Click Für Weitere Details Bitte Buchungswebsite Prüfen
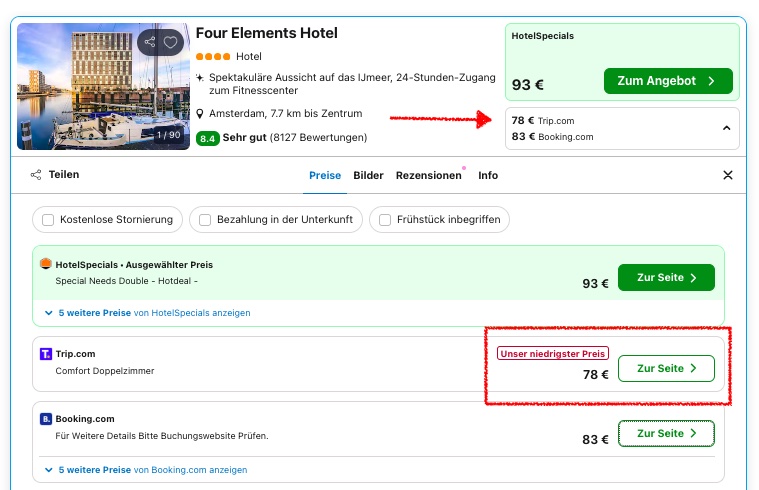The image size is (759, 490). 162,436
